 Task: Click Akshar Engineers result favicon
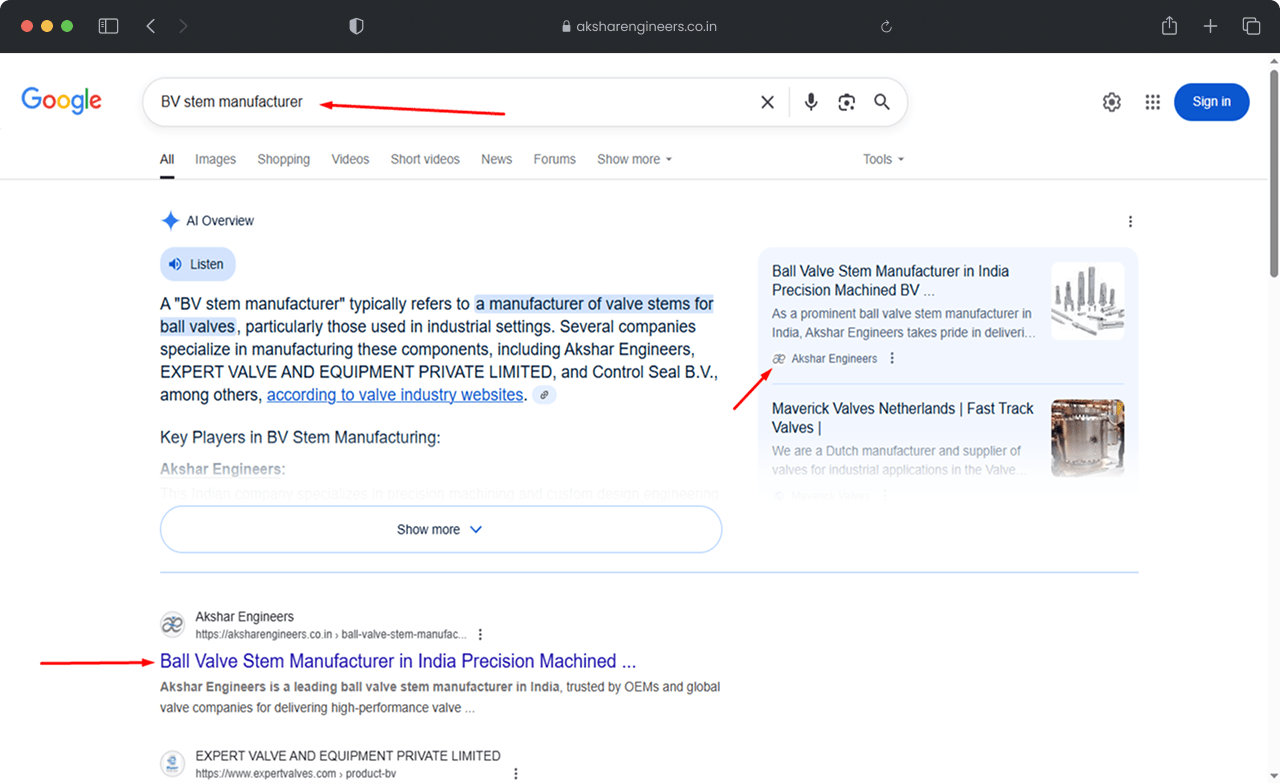[173, 625]
